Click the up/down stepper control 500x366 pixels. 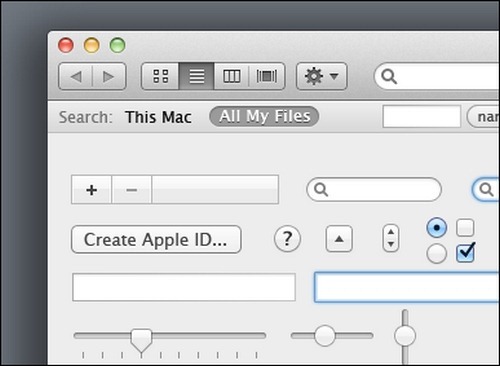click(391, 238)
